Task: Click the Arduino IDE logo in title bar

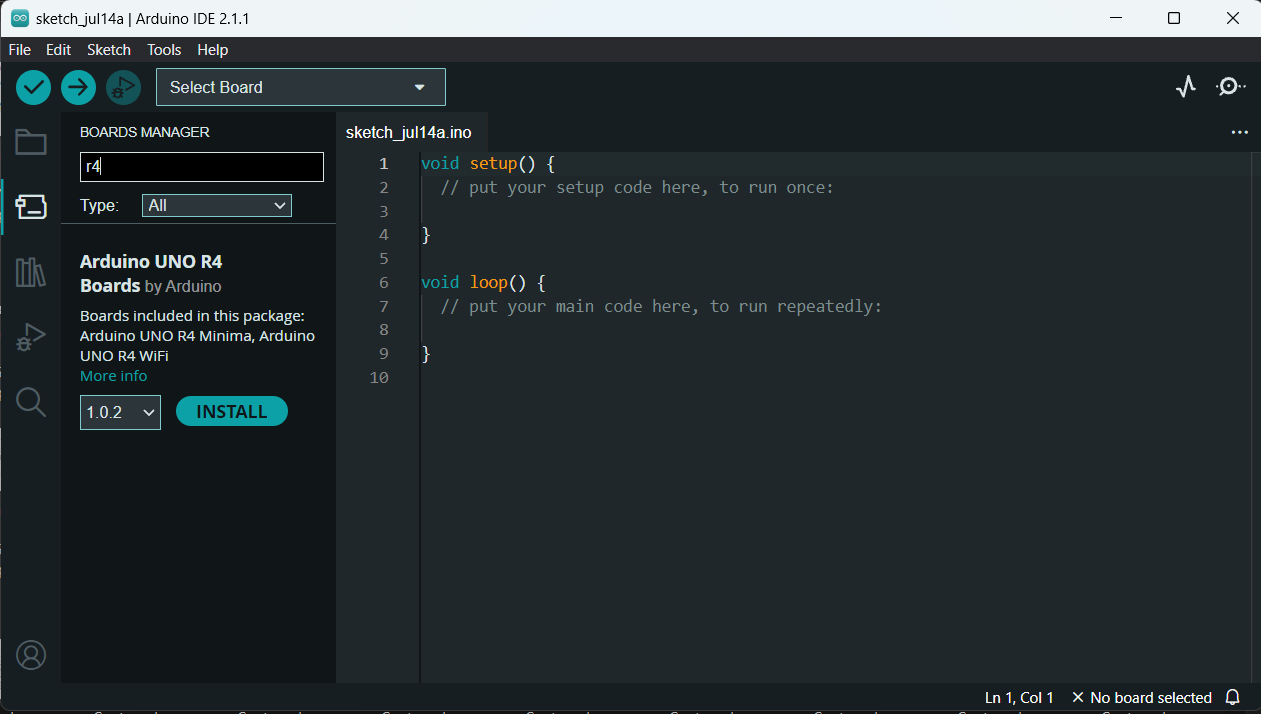Action: point(19,18)
